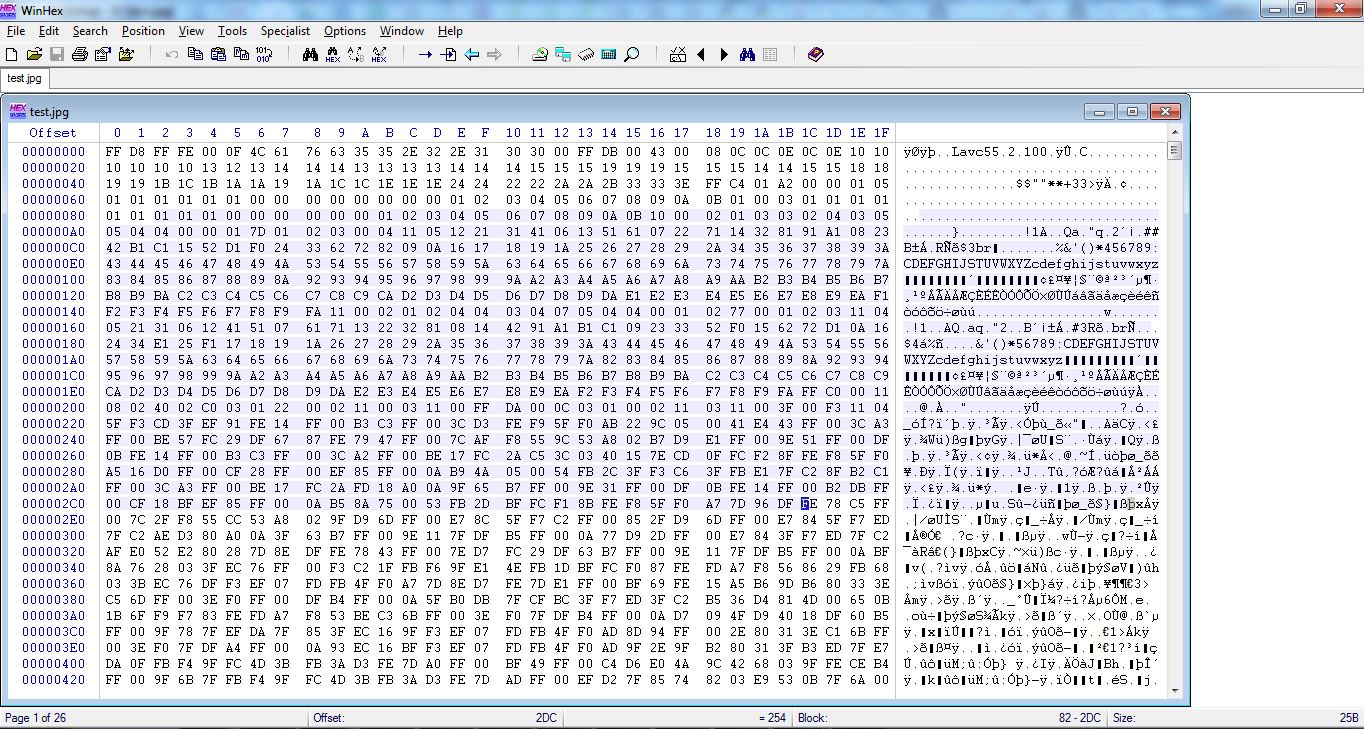Open the Options menu
Image resolution: width=1364 pixels, height=729 pixels.
[345, 31]
